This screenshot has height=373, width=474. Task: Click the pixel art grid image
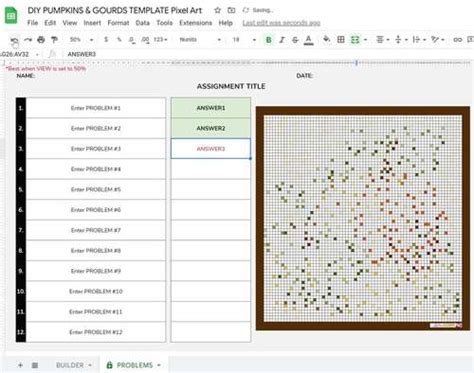(x=363, y=218)
